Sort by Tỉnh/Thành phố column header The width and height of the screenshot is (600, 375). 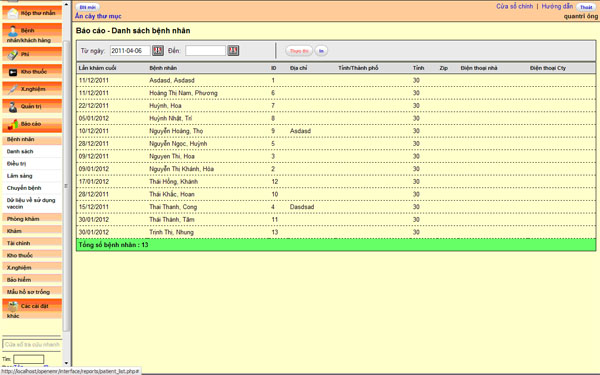tap(358, 68)
